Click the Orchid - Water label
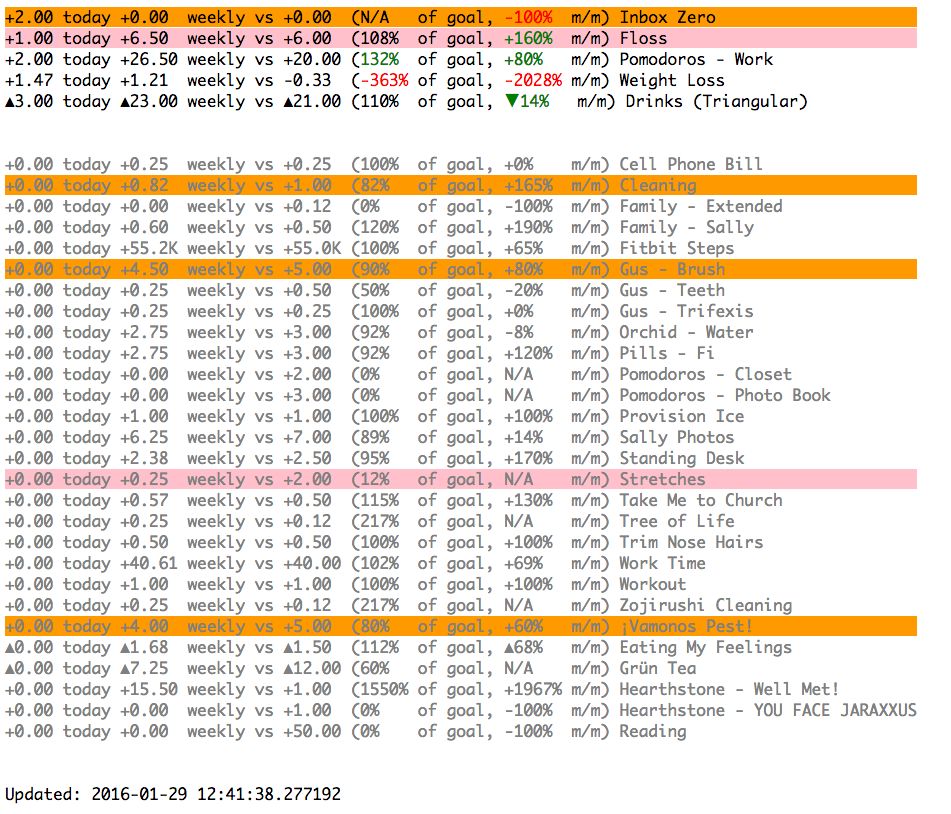The image size is (951, 814). click(686, 332)
